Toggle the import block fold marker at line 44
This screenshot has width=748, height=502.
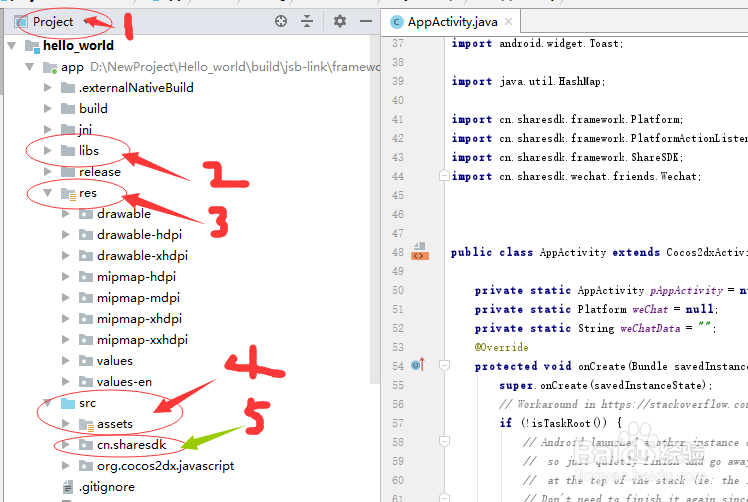tap(444, 176)
